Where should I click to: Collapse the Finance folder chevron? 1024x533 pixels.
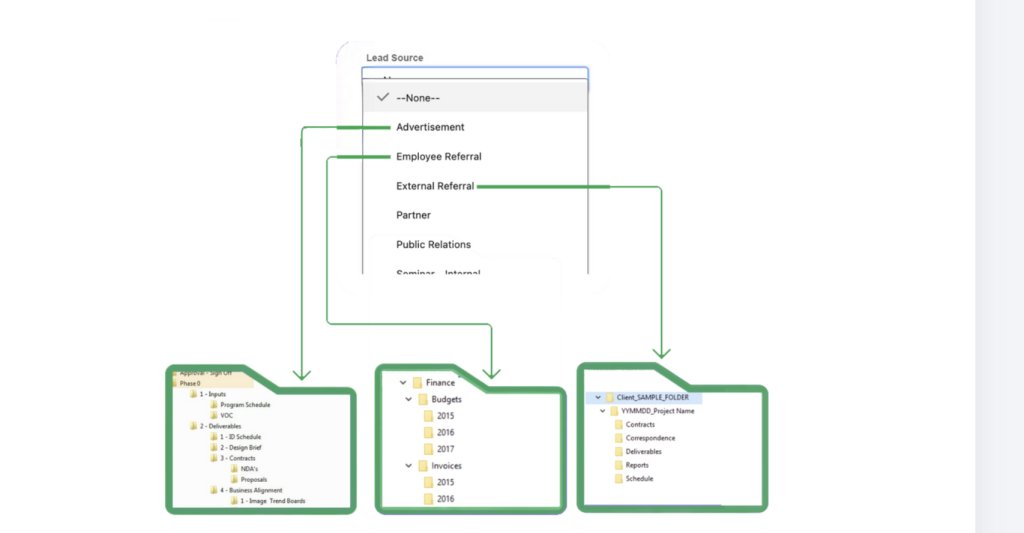(403, 383)
